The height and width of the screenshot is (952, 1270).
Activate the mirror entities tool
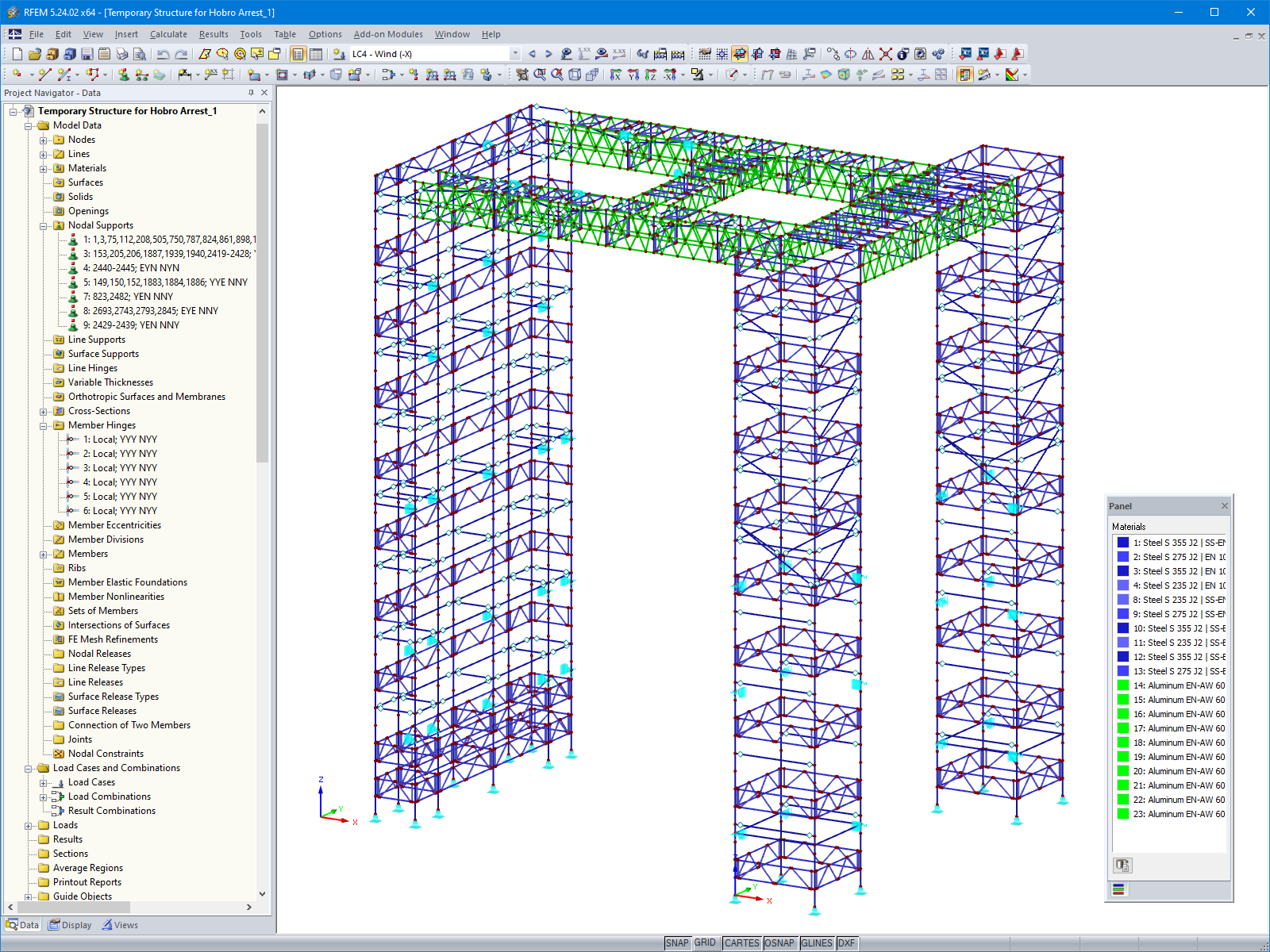pyautogui.click(x=868, y=54)
